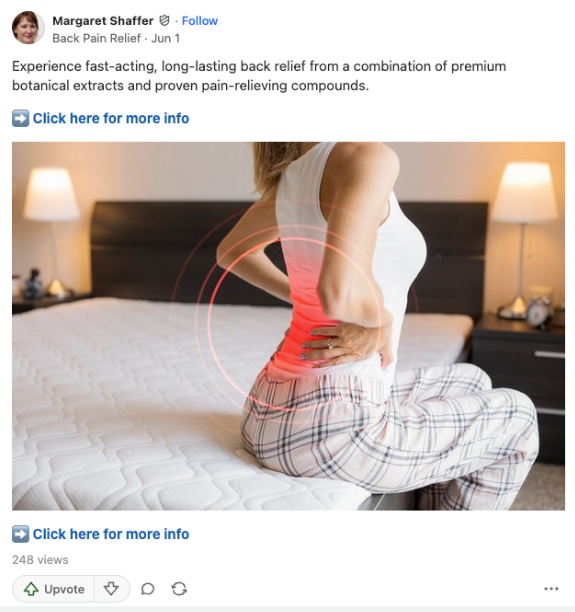Click the green upvote arrow icon
575x612 pixels.
(x=31, y=589)
